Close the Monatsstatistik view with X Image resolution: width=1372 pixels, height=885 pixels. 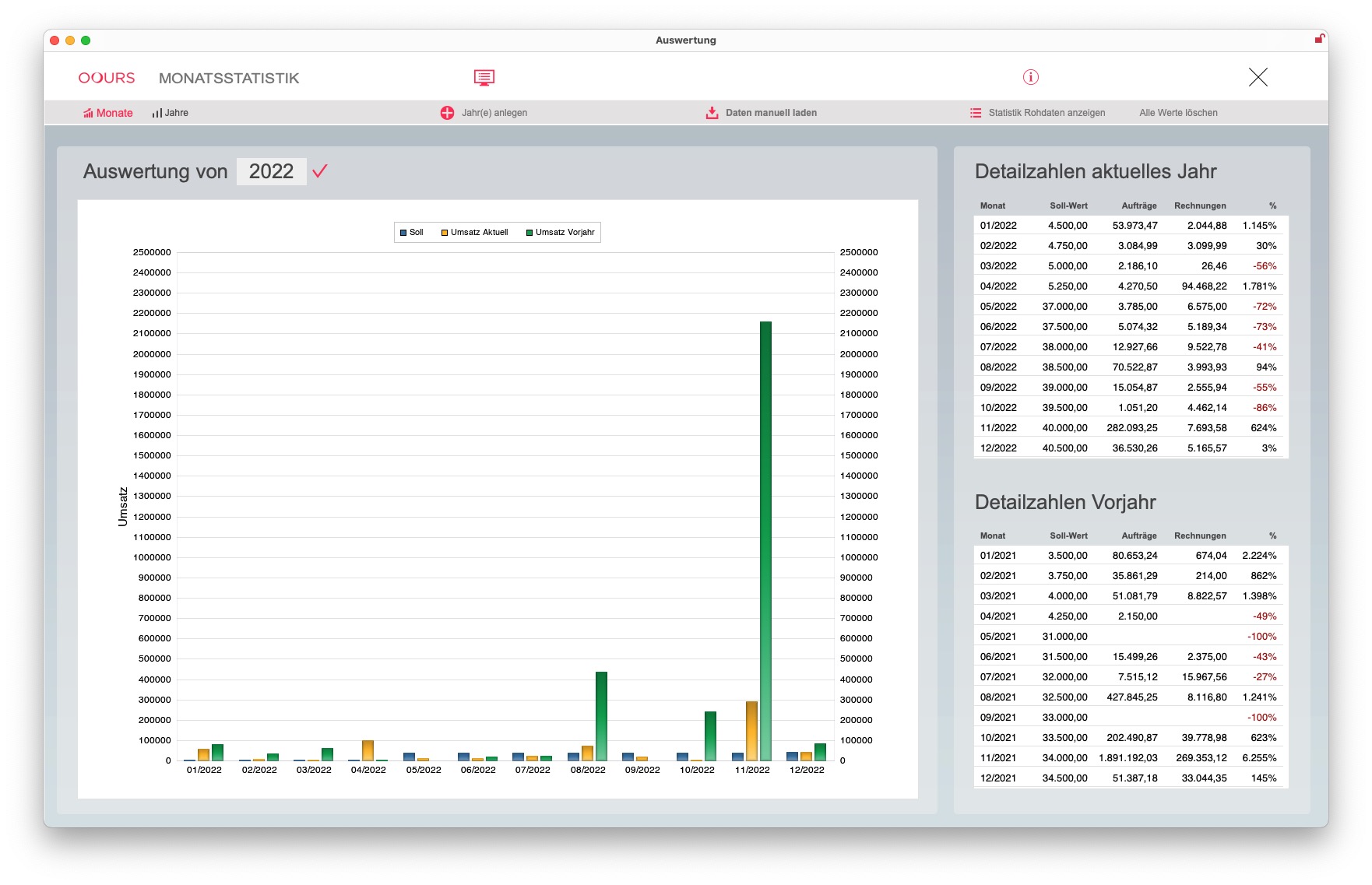pyautogui.click(x=1258, y=77)
